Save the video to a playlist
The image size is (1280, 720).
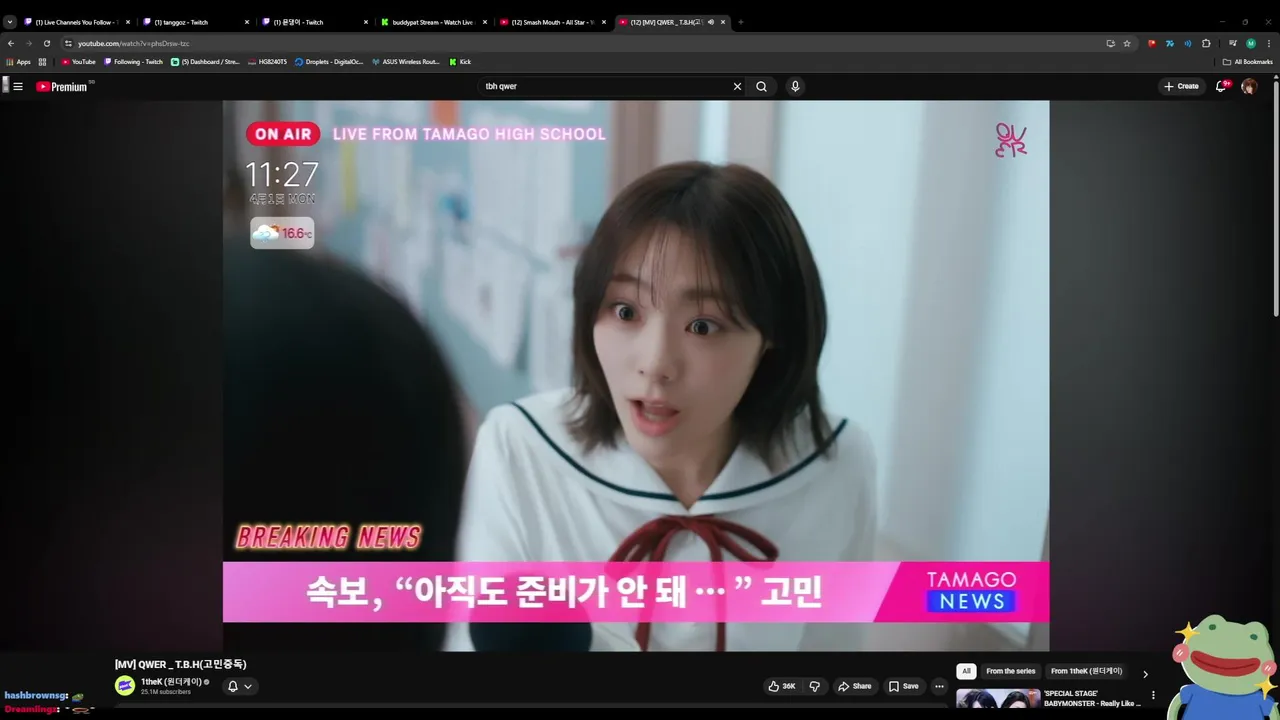[904, 686]
